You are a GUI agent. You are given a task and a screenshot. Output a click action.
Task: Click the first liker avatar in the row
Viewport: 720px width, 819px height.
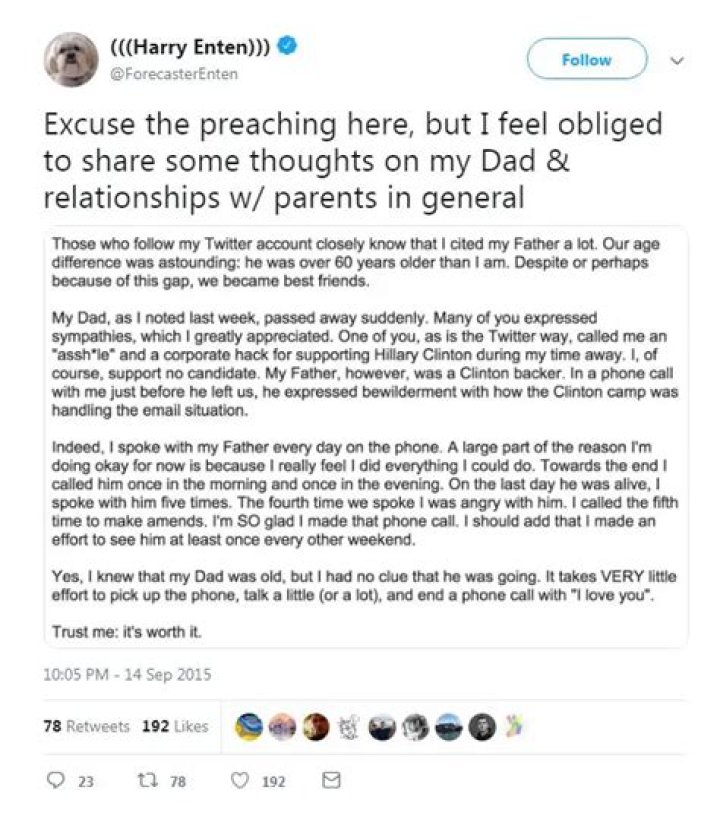coord(251,726)
